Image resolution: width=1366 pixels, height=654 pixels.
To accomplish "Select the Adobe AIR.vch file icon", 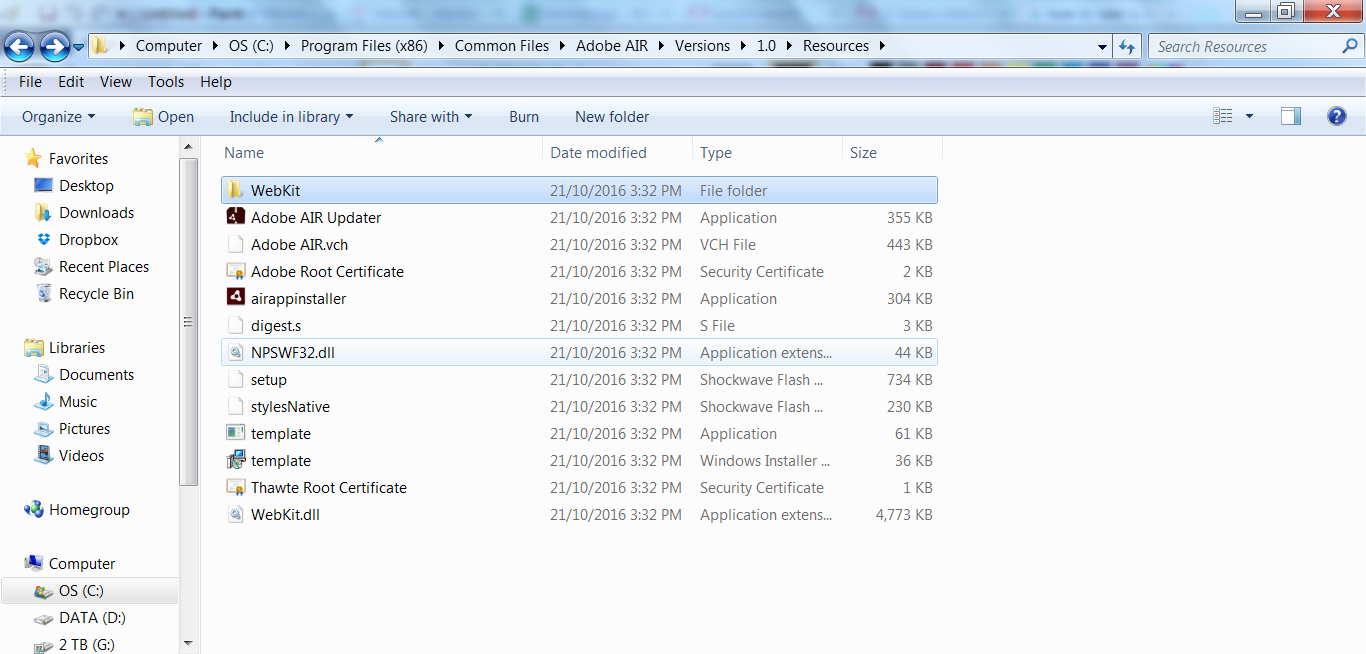I will pos(235,244).
